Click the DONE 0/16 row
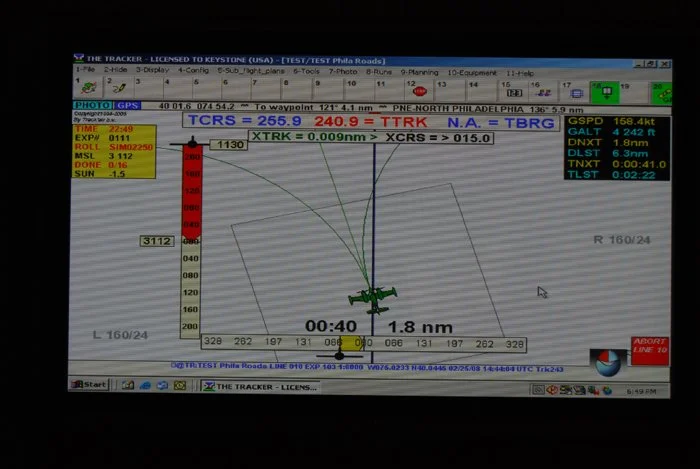 tap(114, 165)
